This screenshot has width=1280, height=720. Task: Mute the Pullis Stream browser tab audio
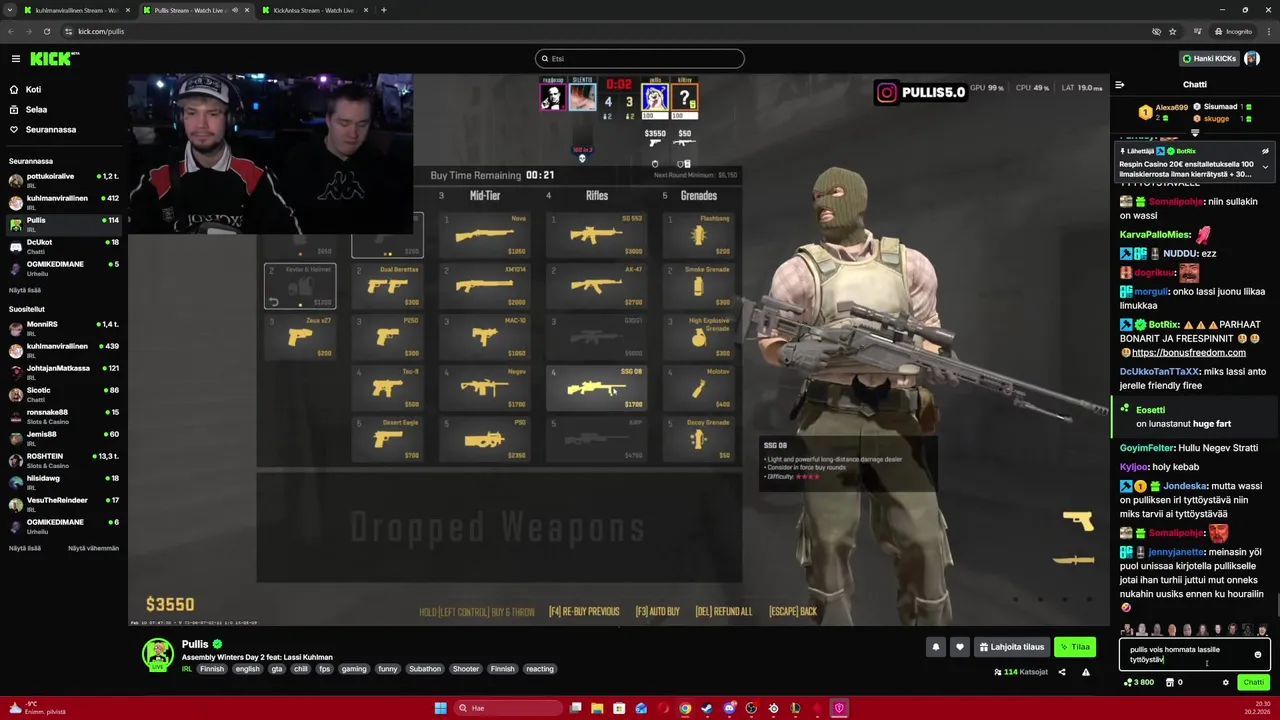pos(235,10)
